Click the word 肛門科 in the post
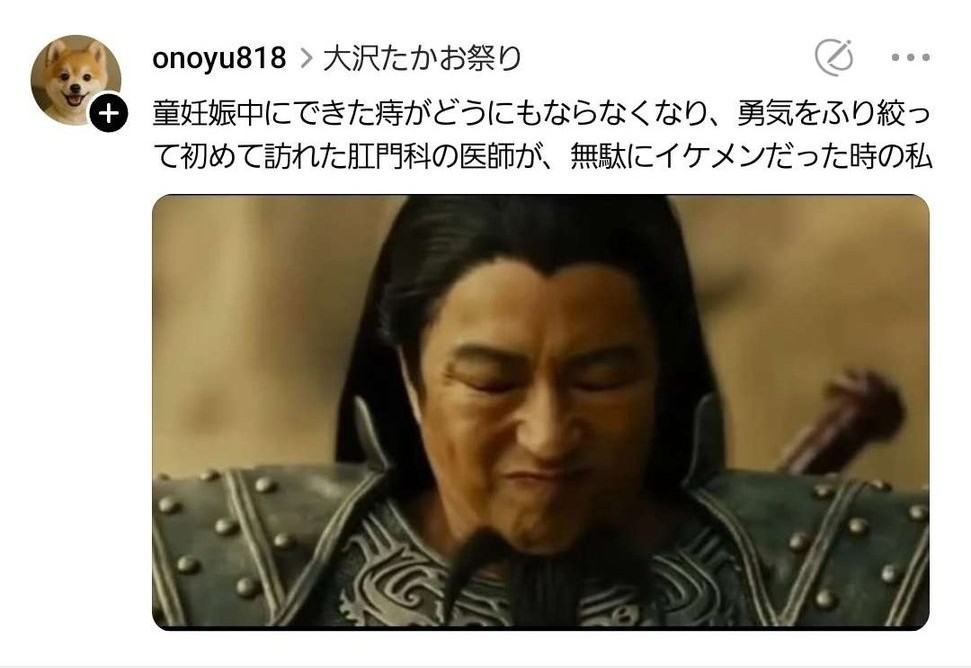This screenshot has width=971, height=668. [x=383, y=157]
